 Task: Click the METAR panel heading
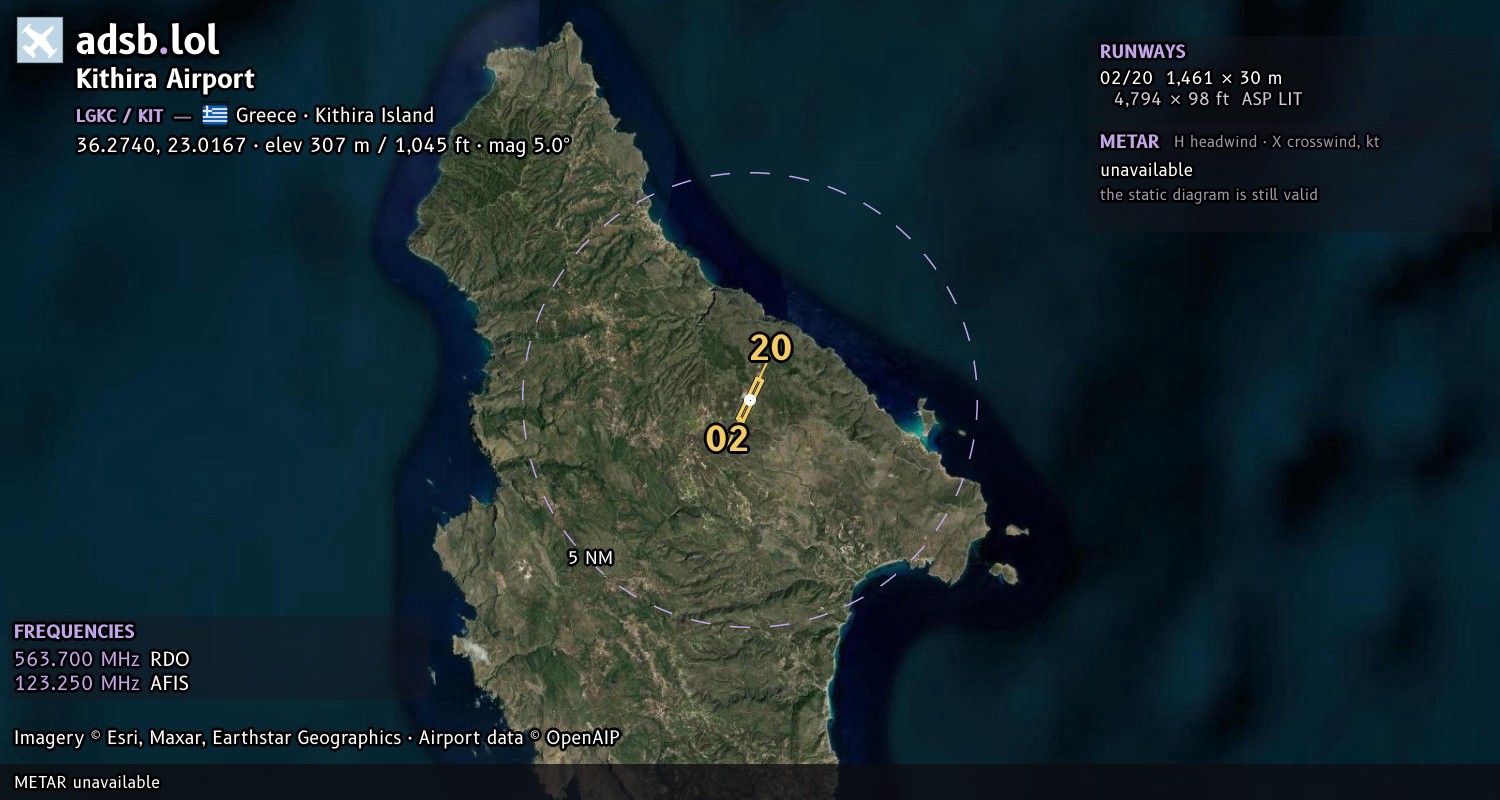coord(1129,142)
